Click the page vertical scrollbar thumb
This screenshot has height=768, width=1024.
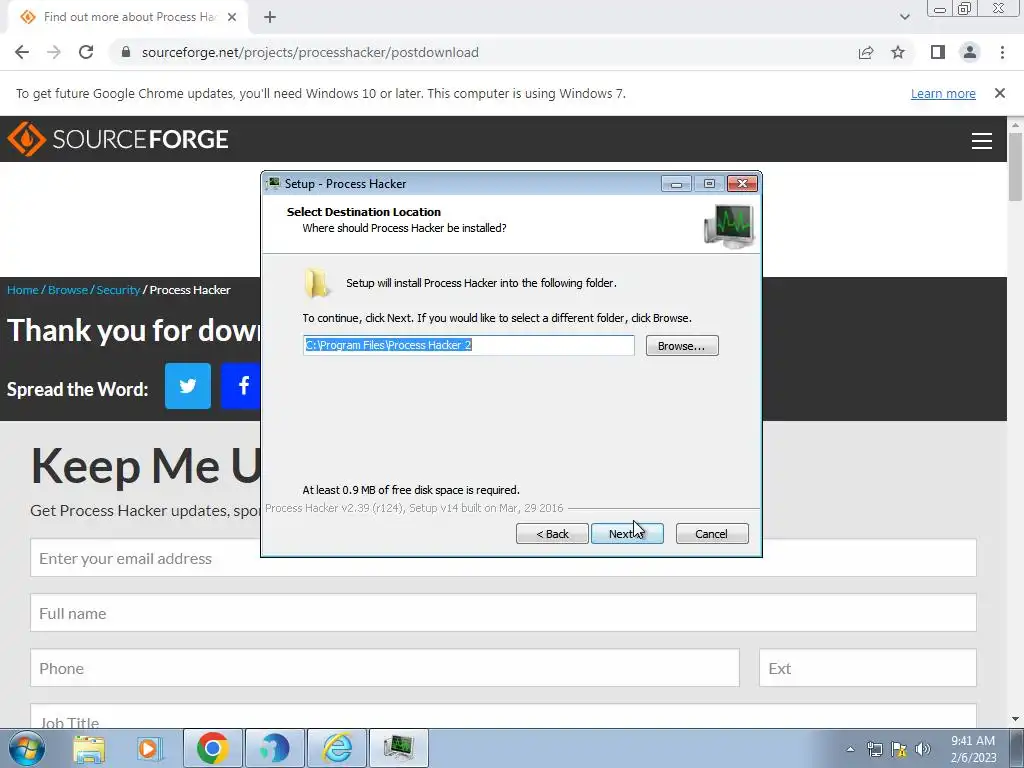(1015, 167)
